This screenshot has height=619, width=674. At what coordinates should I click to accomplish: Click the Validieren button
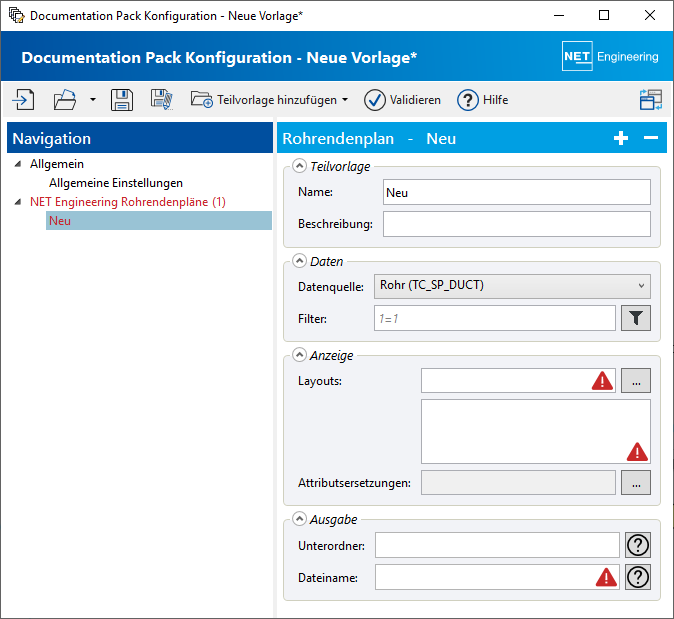click(x=402, y=100)
